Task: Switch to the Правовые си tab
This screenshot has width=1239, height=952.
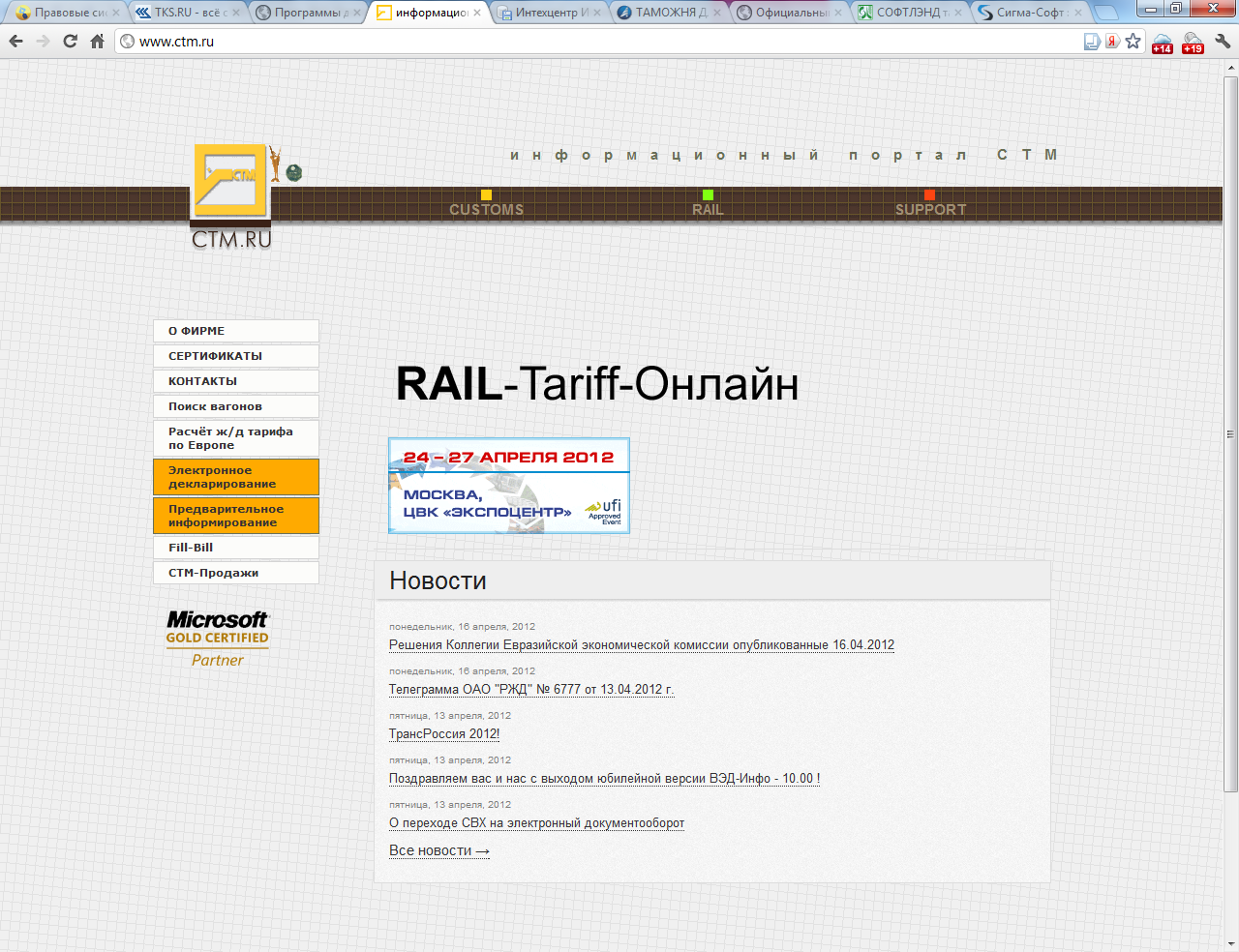Action: coord(66,13)
